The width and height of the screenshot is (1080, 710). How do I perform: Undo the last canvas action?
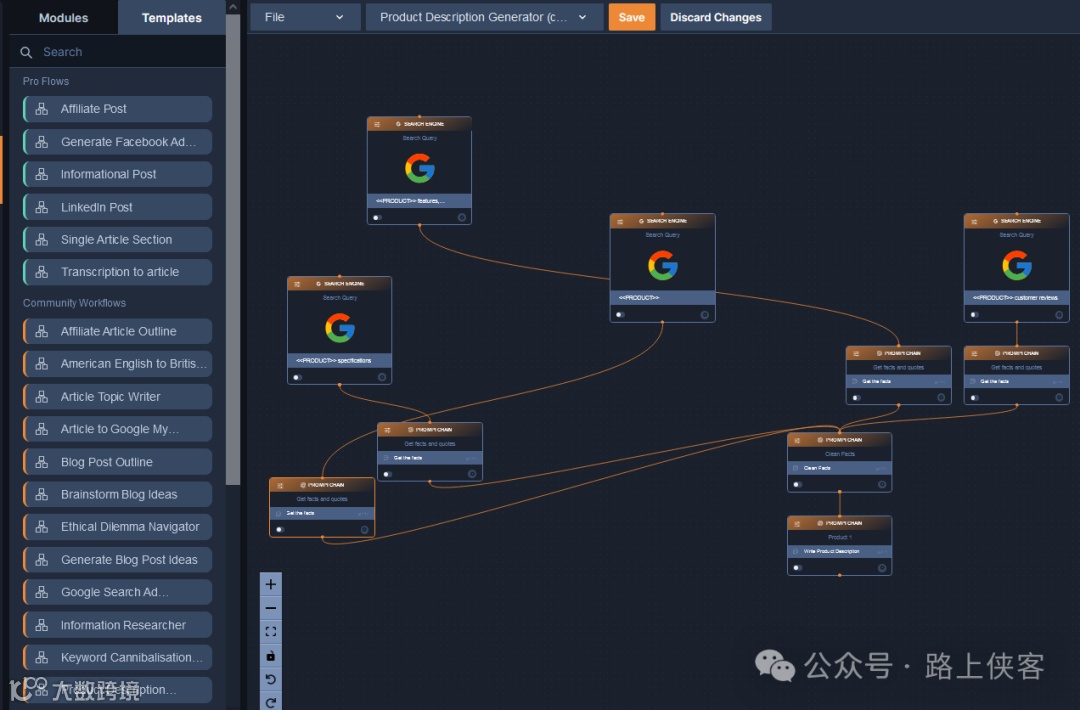pos(271,680)
